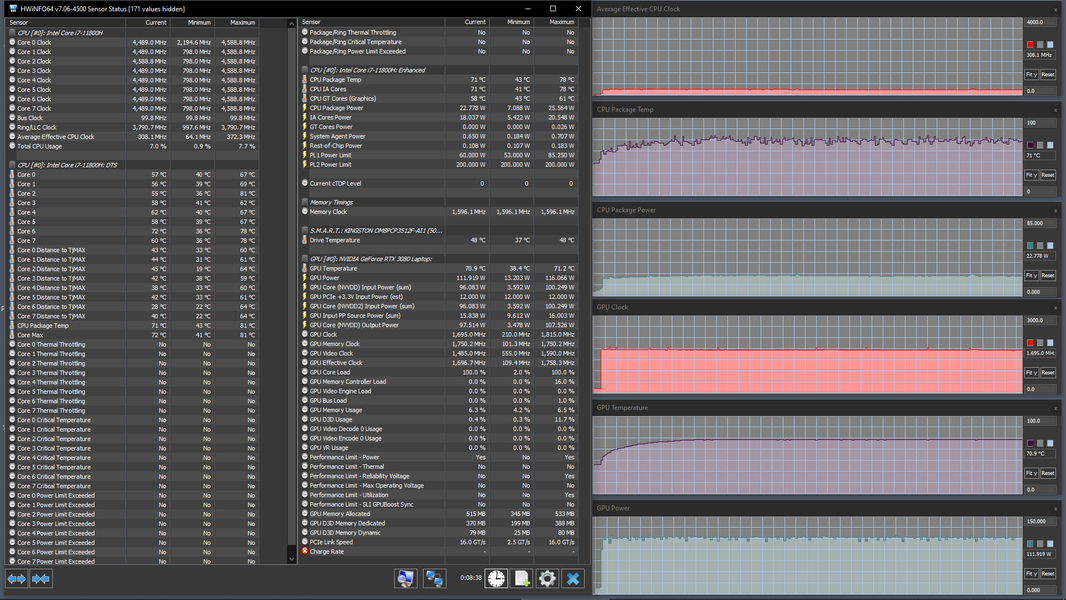
Task: Close the GPU Clock graph panel
Action: point(1055,308)
